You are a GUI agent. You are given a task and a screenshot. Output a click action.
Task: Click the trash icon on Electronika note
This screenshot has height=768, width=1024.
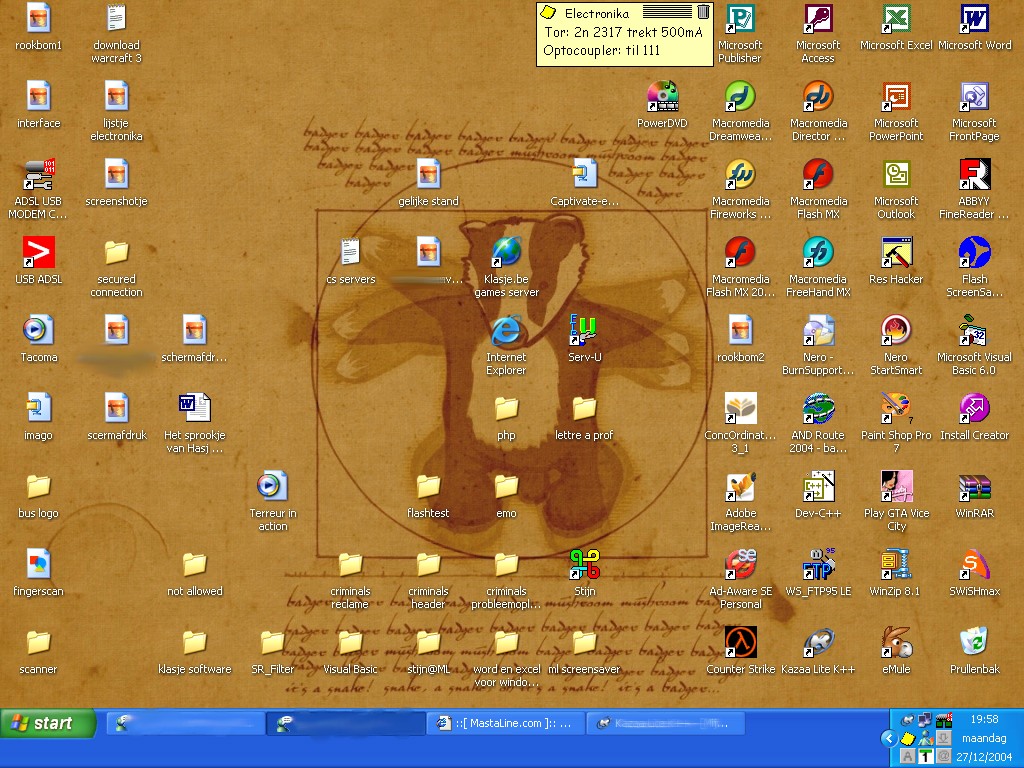[703, 12]
